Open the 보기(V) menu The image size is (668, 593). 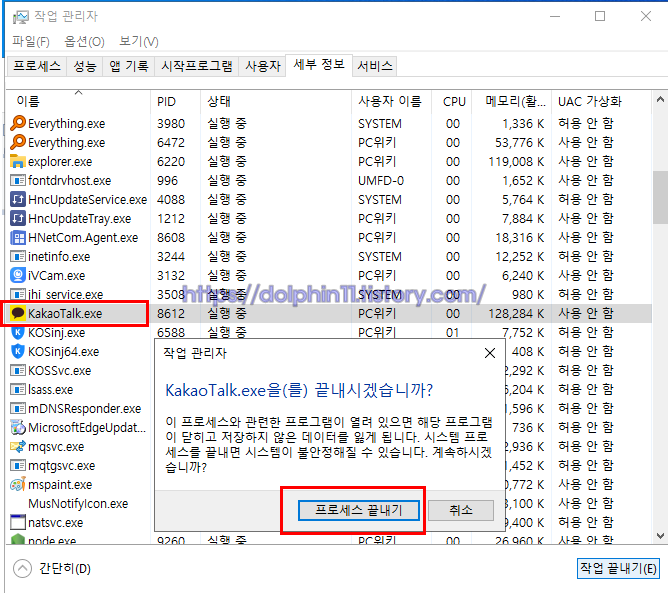[x=139, y=41]
